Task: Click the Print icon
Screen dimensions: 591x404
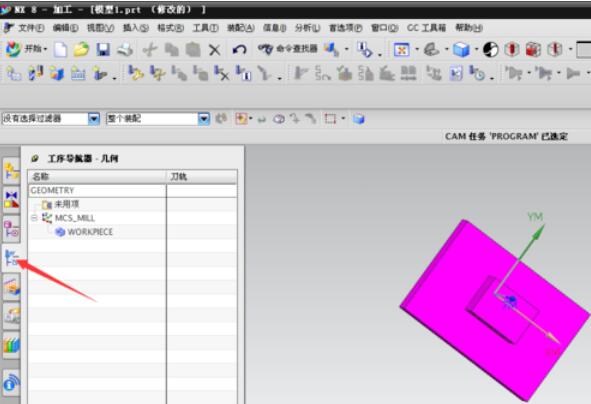Action: click(x=125, y=49)
